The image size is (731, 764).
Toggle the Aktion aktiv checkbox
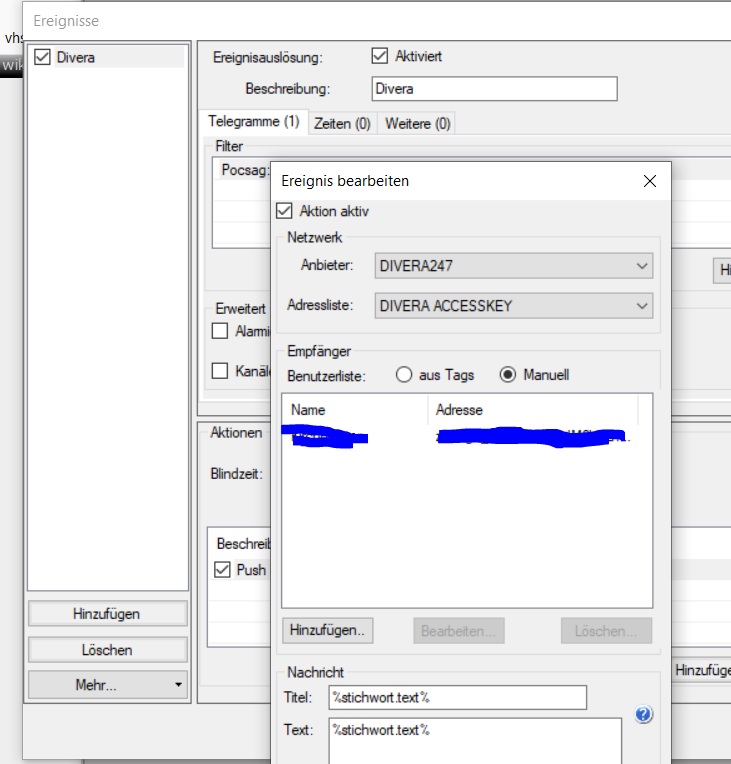284,211
